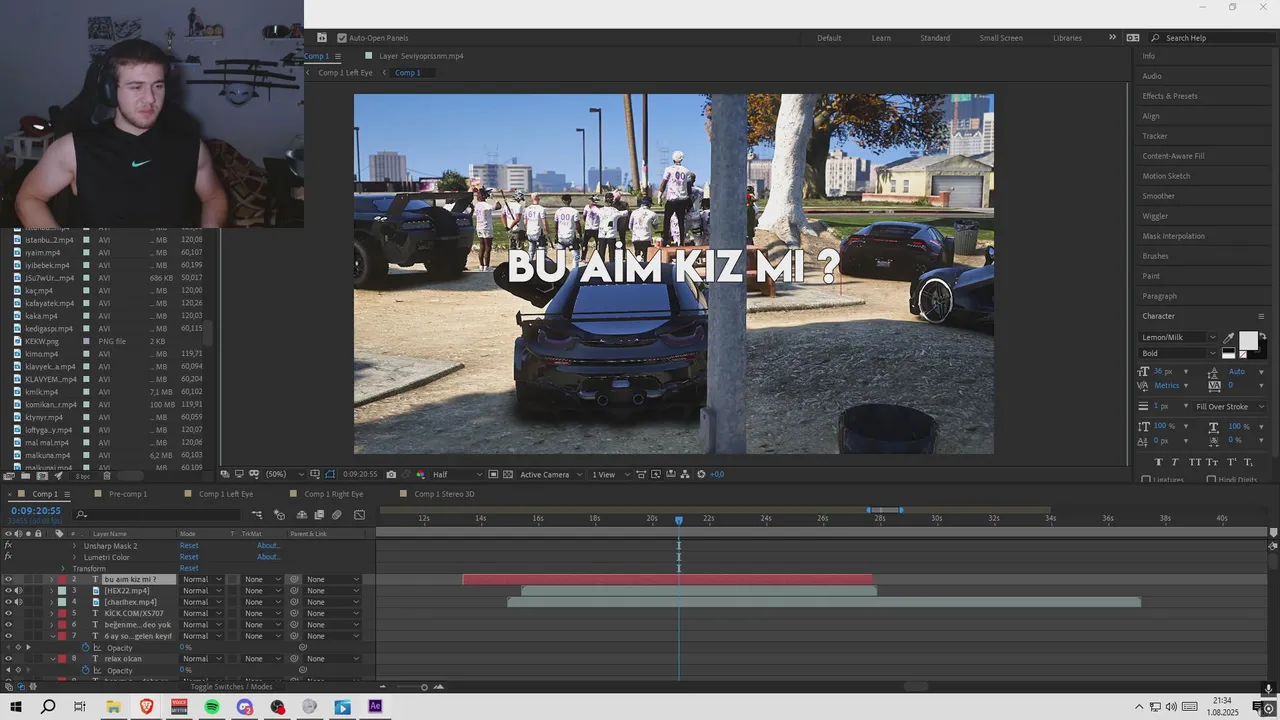Apply Small Caps text style
The height and width of the screenshot is (720, 1280).
click(1212, 462)
